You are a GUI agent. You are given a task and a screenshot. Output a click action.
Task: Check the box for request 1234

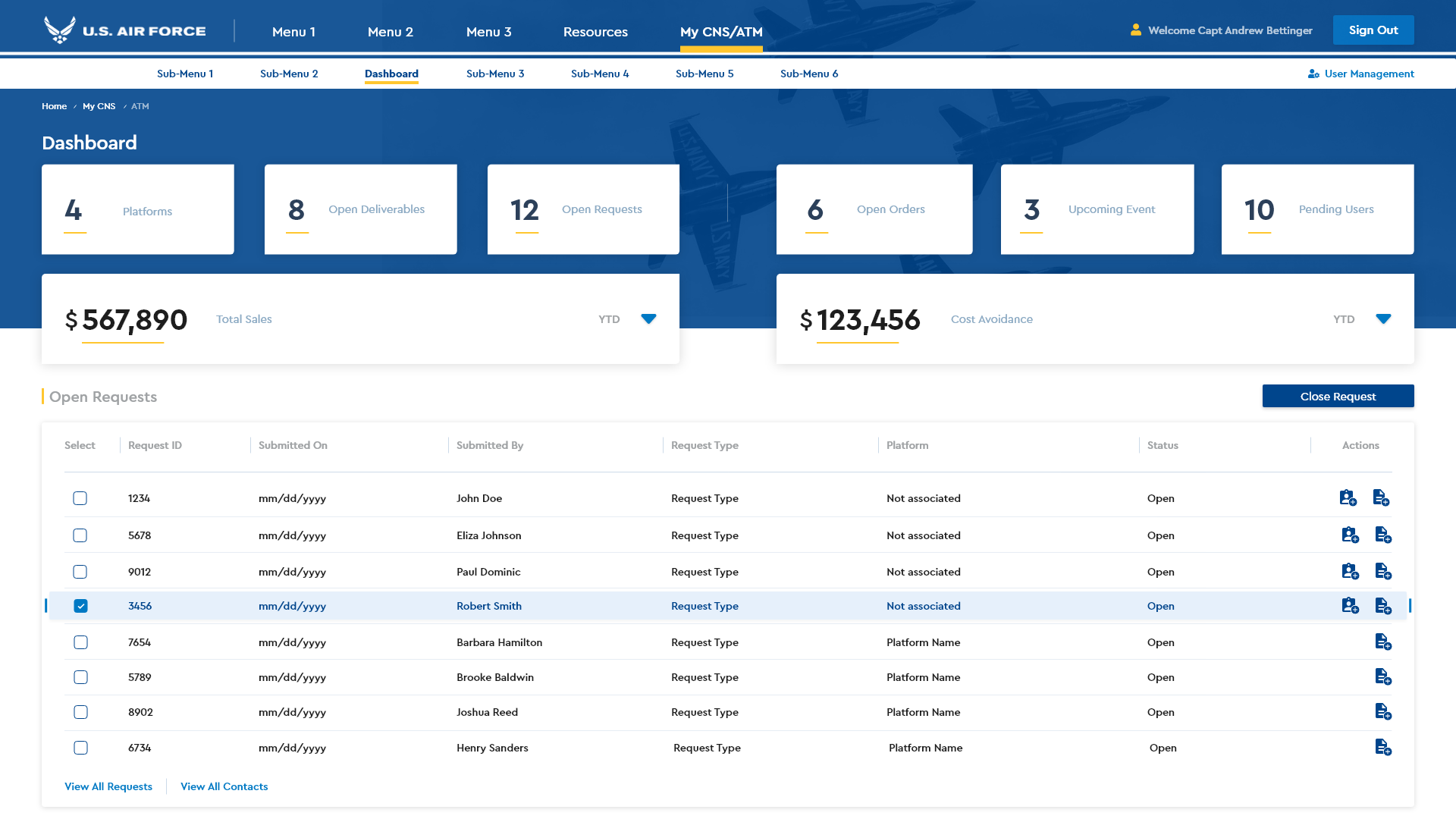(80, 498)
